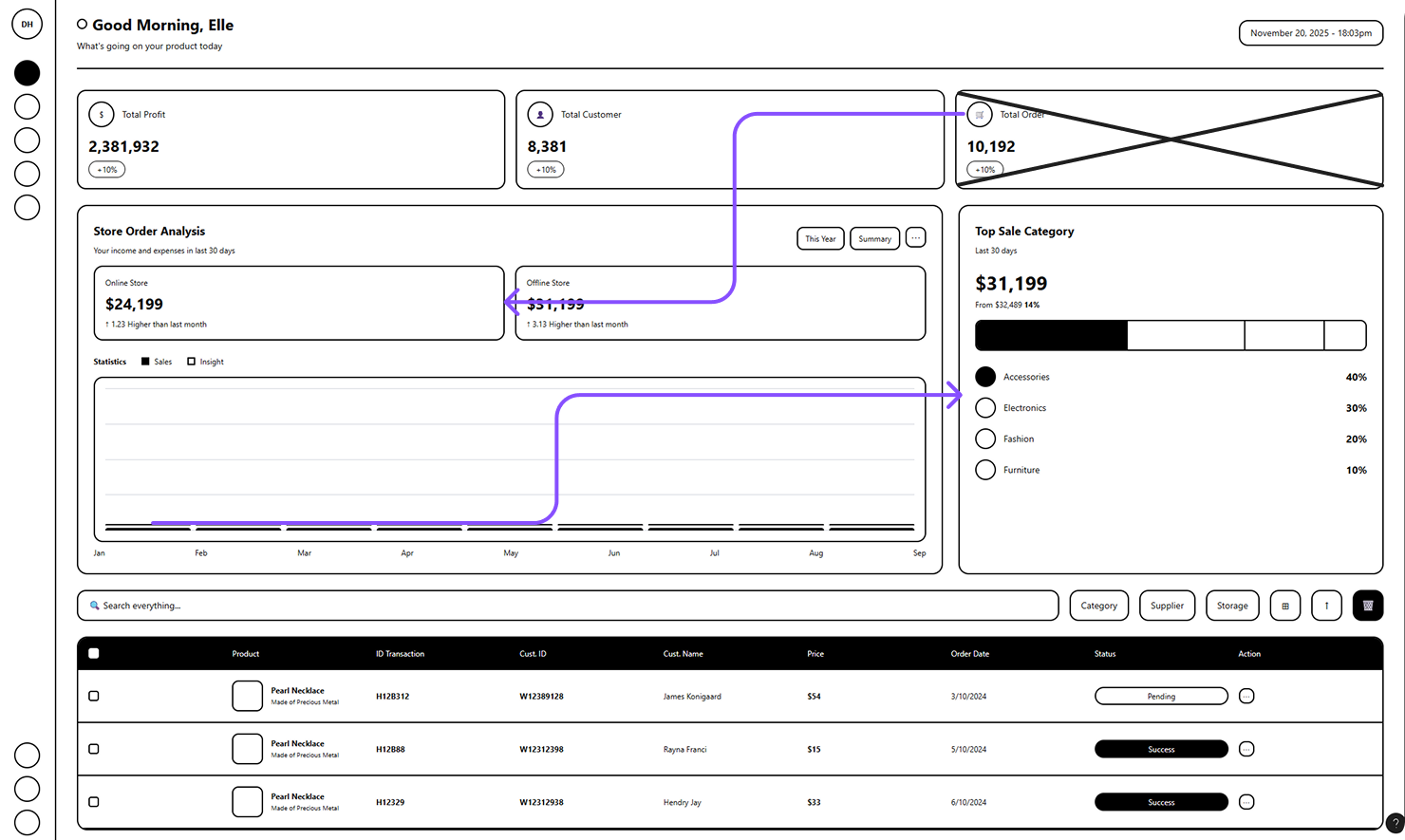Click the Pending status pill
Image resolution: width=1405 pixels, height=840 pixels.
[1161, 696]
